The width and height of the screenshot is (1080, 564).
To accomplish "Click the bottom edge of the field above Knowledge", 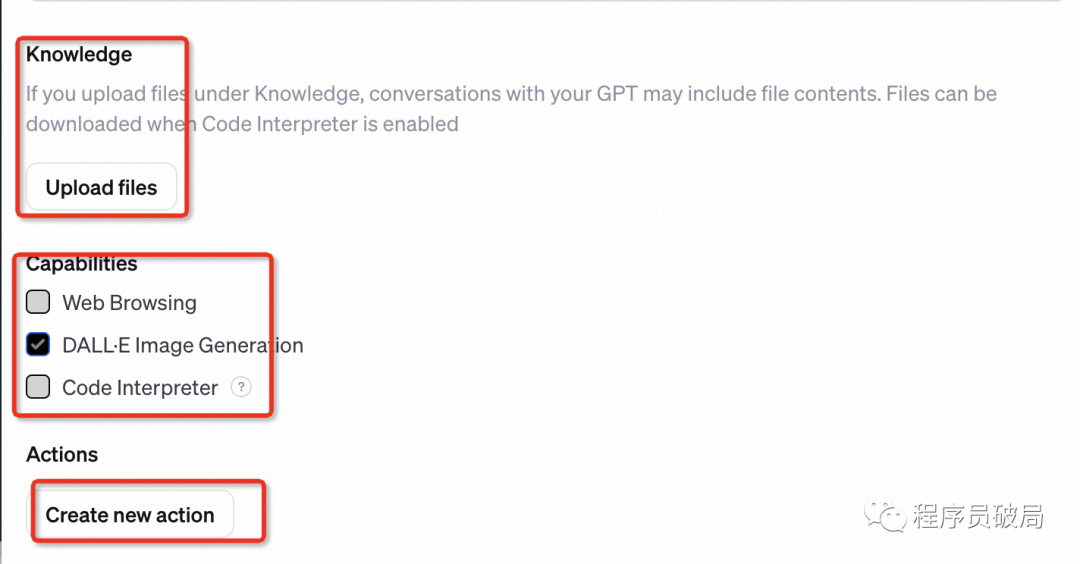I will point(540,2).
